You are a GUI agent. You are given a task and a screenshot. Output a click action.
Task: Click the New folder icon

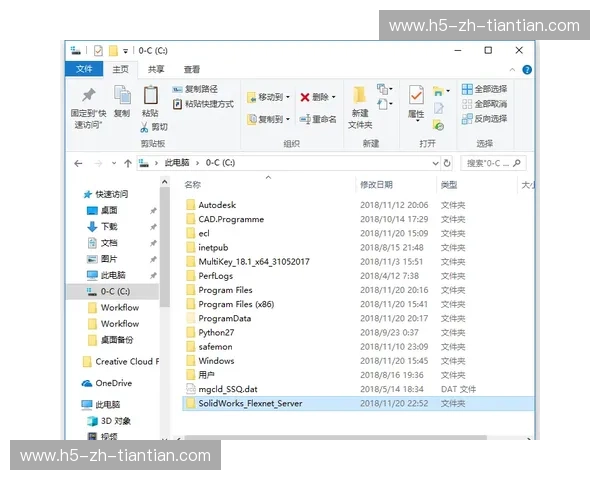coord(360,97)
